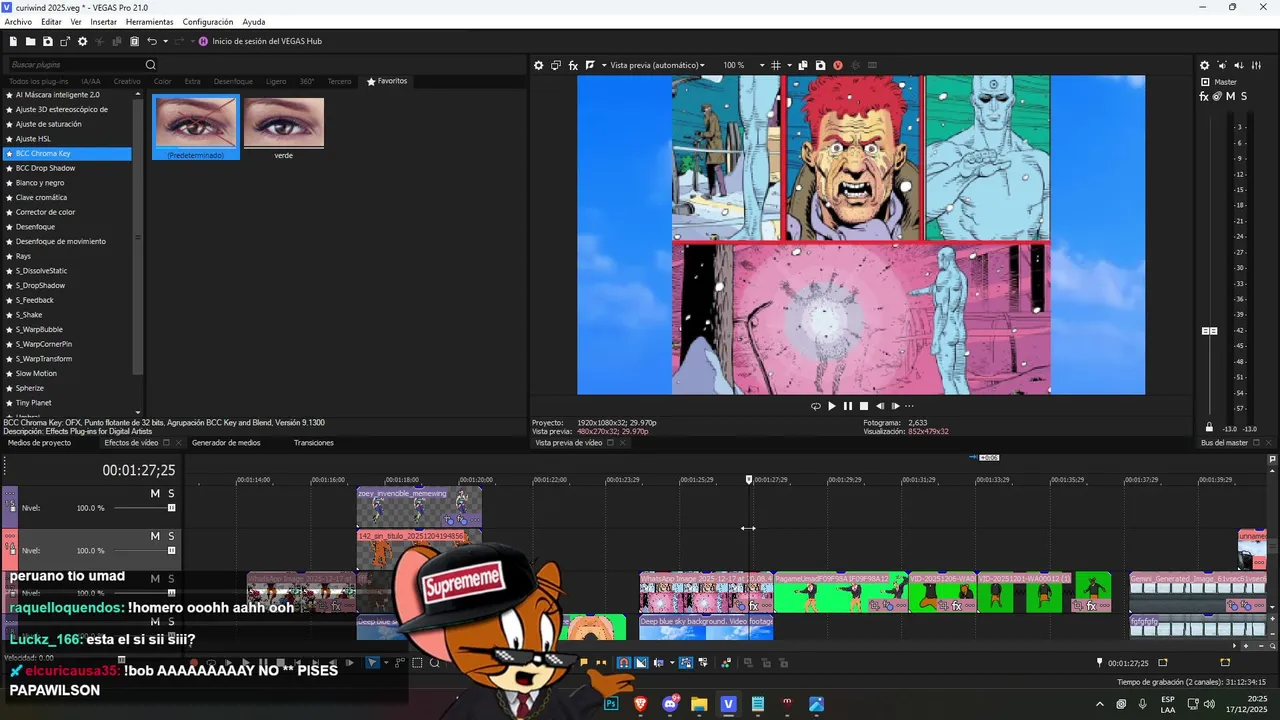This screenshot has width=1280, height=720.
Task: Click the Render As export icon
Action: click(x=65, y=41)
